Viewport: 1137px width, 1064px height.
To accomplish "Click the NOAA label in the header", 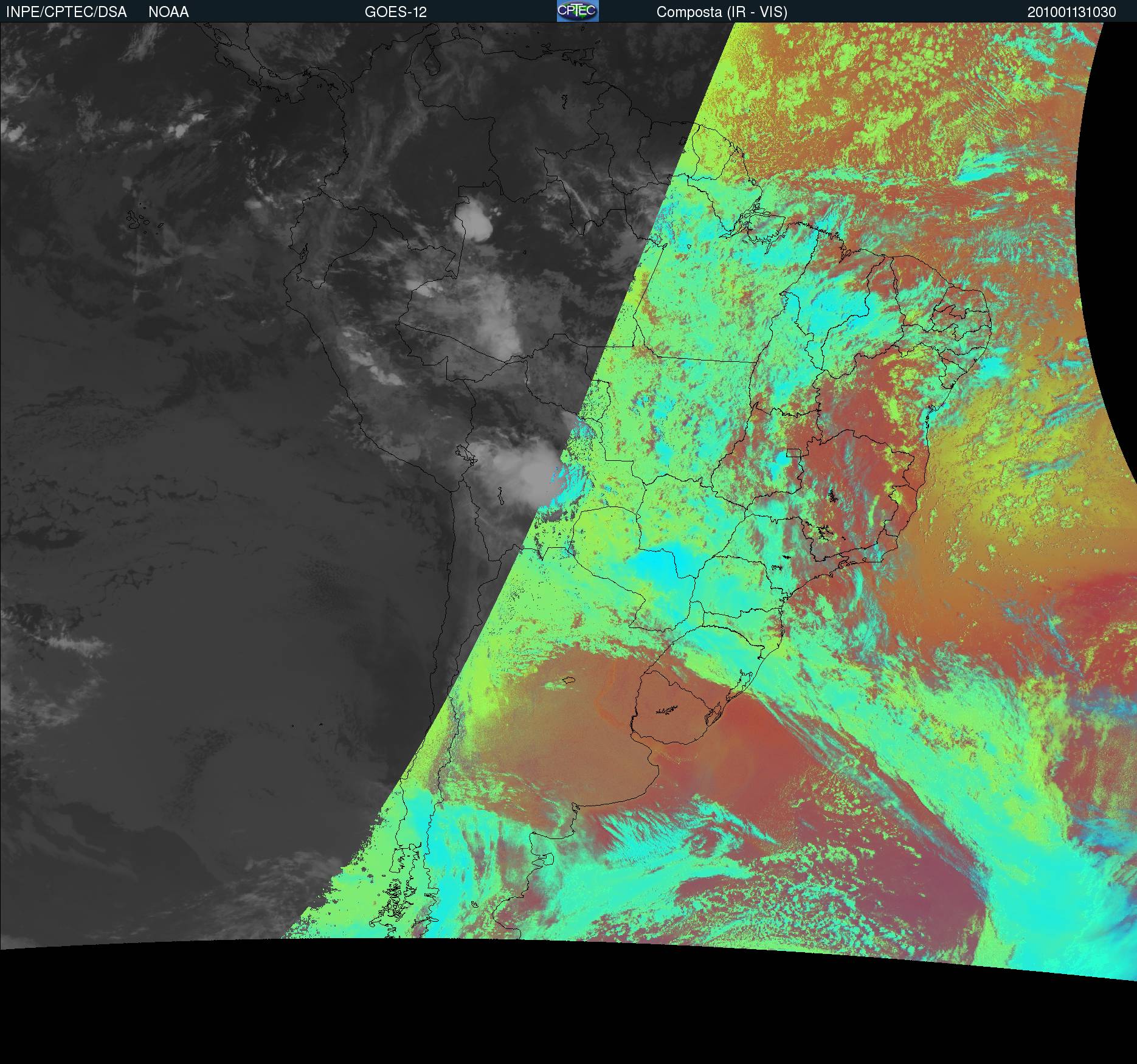I will pyautogui.click(x=168, y=12).
